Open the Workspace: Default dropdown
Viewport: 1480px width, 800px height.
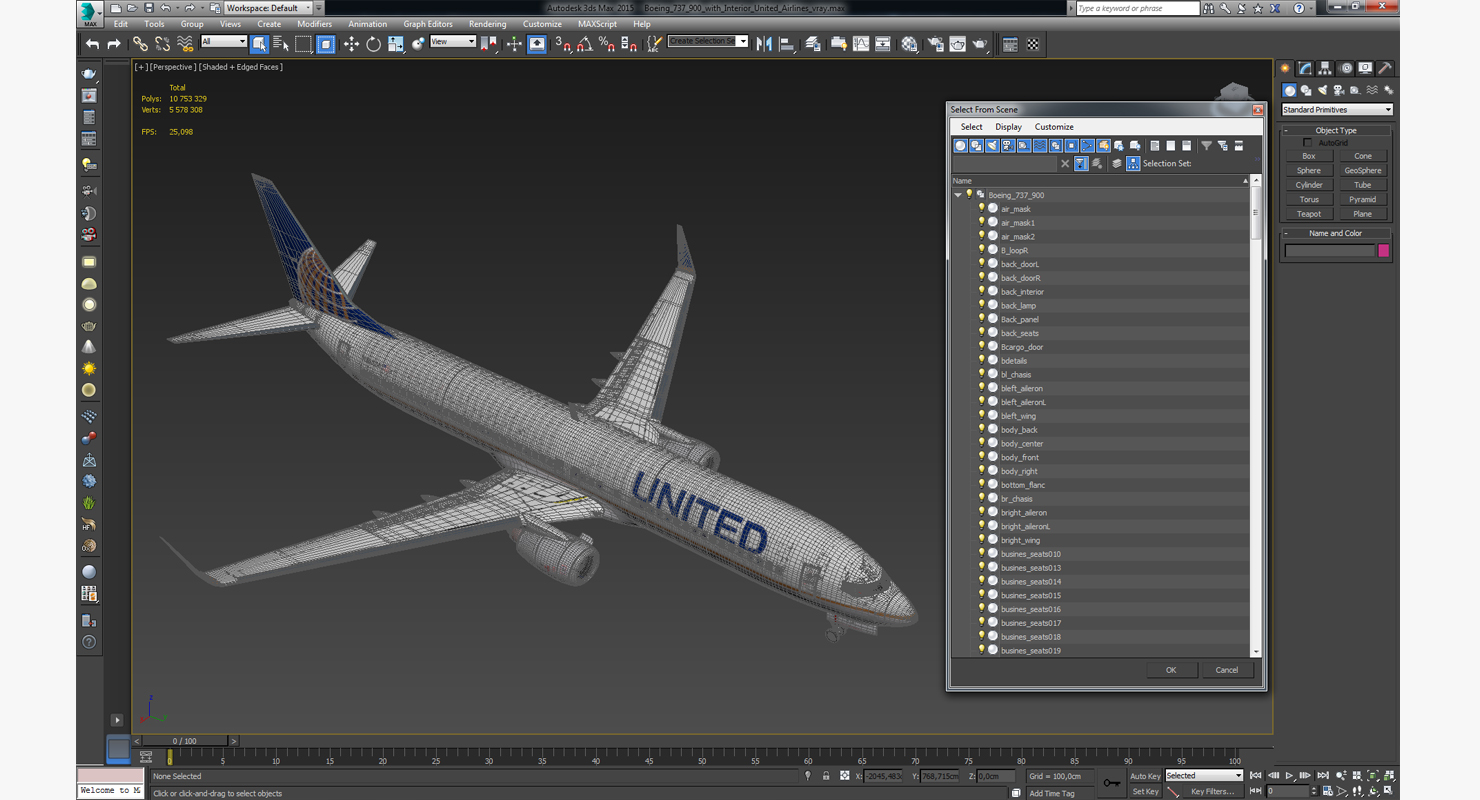coord(268,8)
